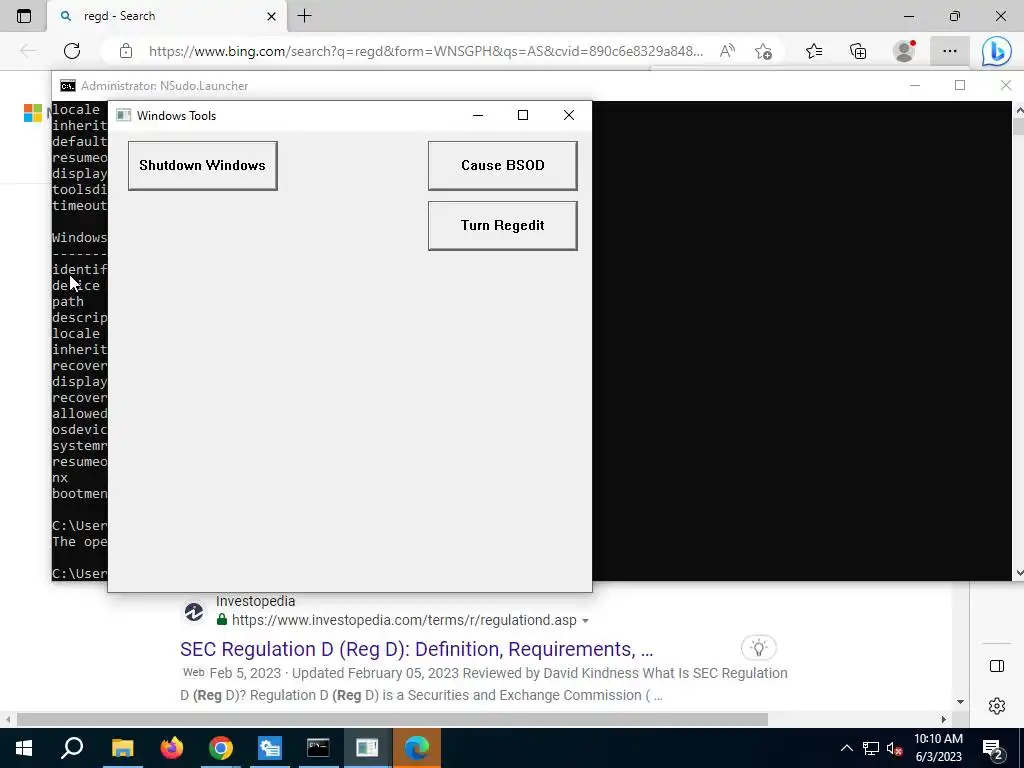Viewport: 1024px width, 768px height.
Task: Click the Bing URL address bar
Action: coord(426,51)
